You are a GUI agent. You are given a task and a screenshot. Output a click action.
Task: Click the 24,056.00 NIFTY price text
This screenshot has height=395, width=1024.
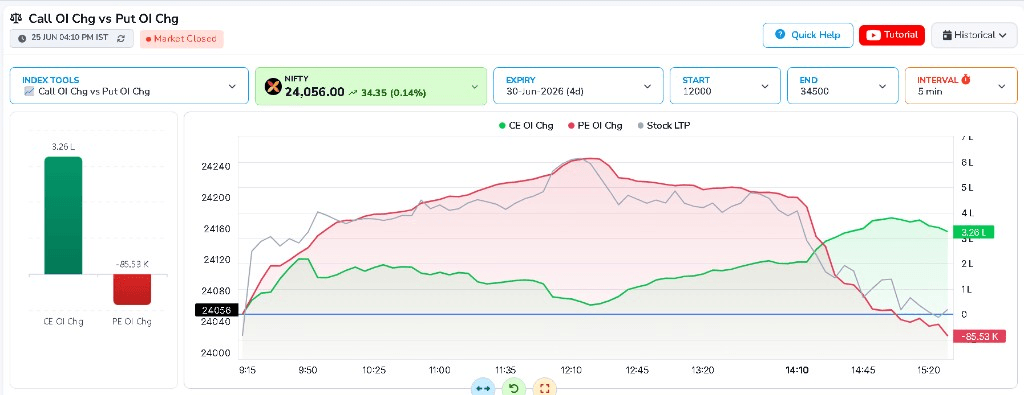[314, 92]
